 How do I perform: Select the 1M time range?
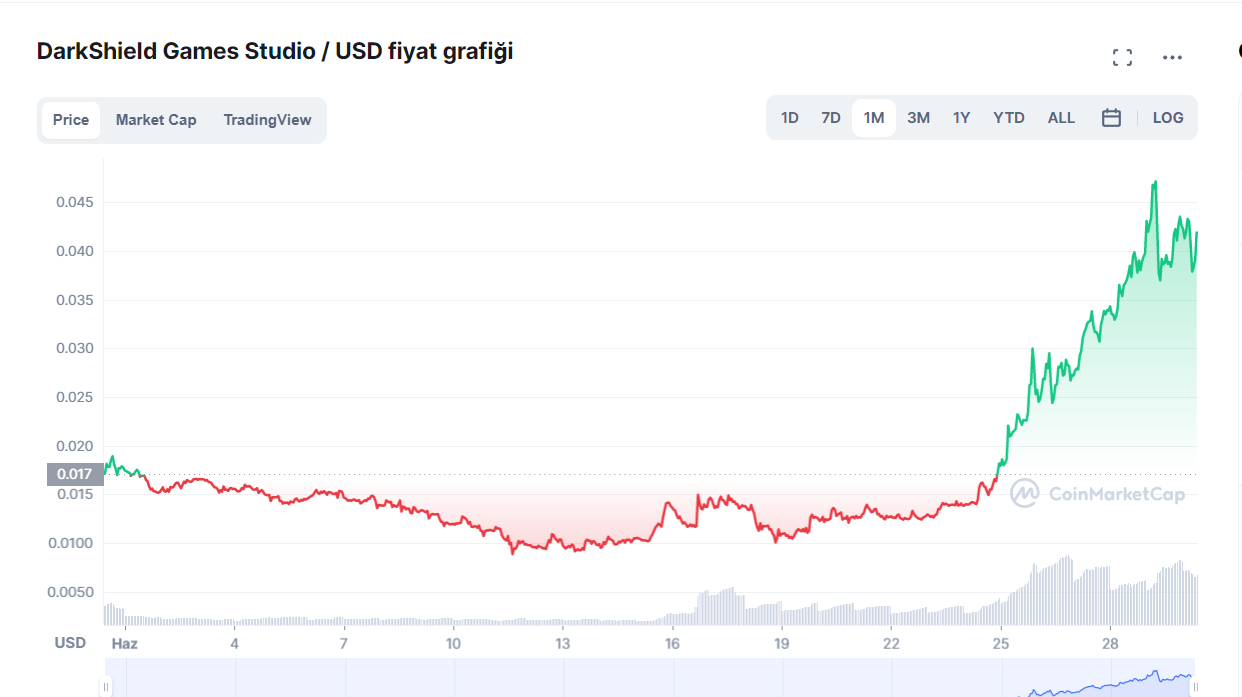pyautogui.click(x=873, y=118)
